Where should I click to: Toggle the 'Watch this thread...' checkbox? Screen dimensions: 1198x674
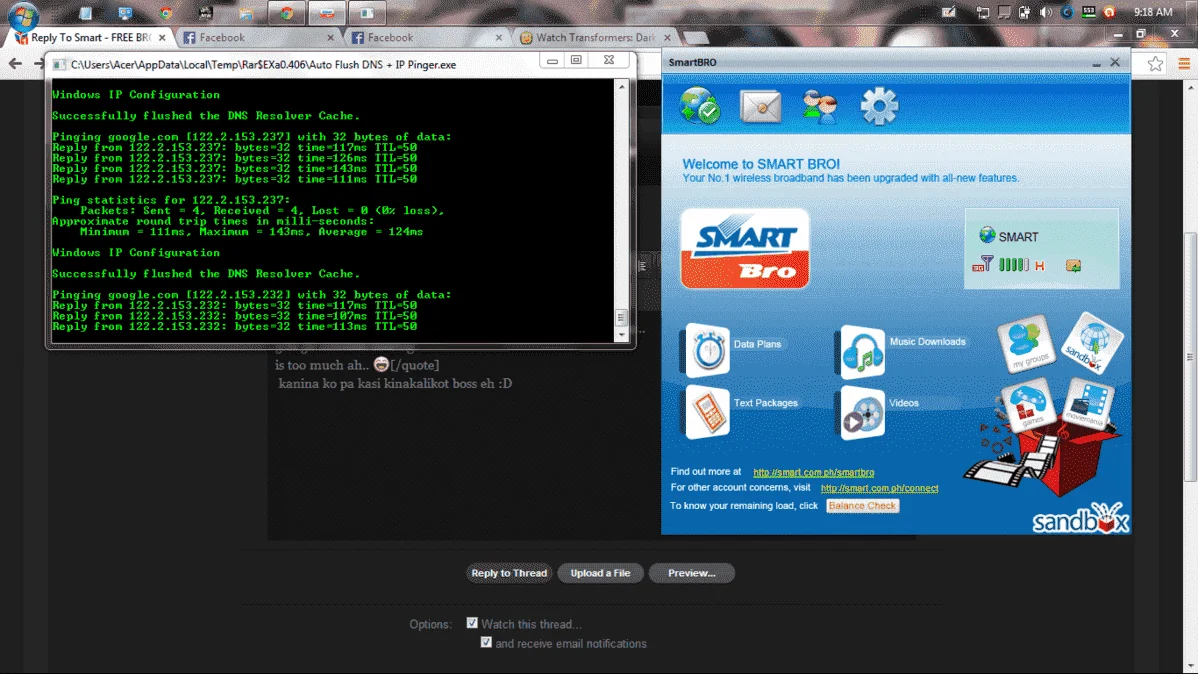coord(472,623)
